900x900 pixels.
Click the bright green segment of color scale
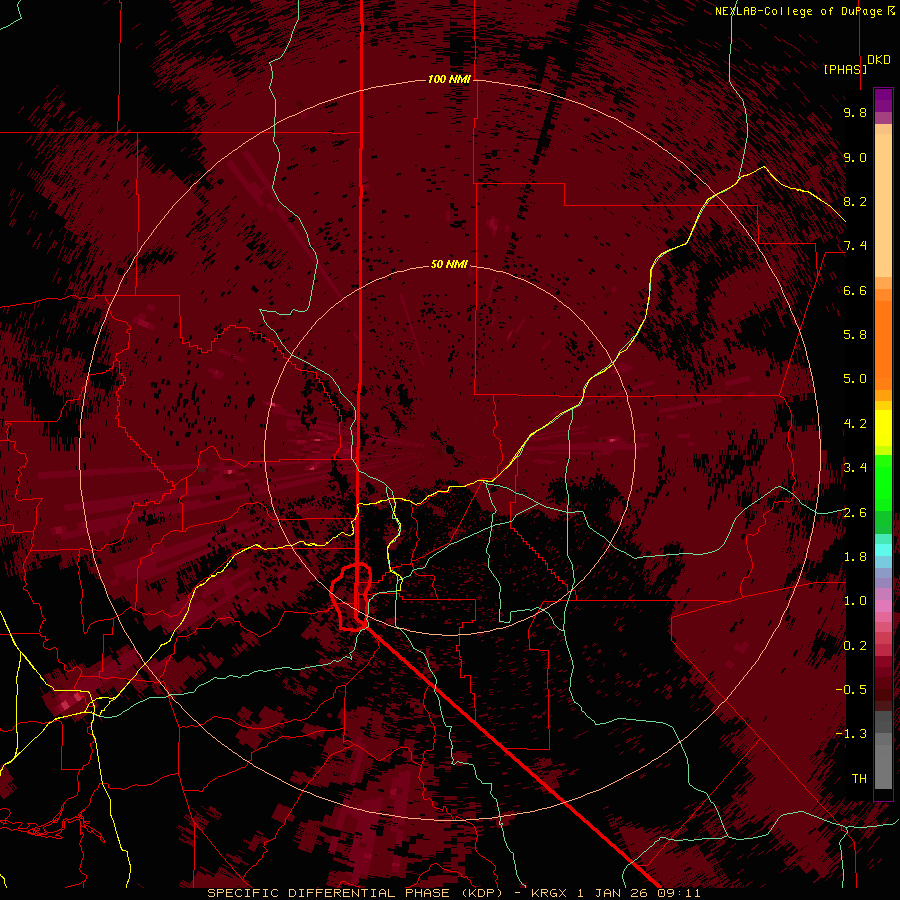pyautogui.click(x=883, y=482)
